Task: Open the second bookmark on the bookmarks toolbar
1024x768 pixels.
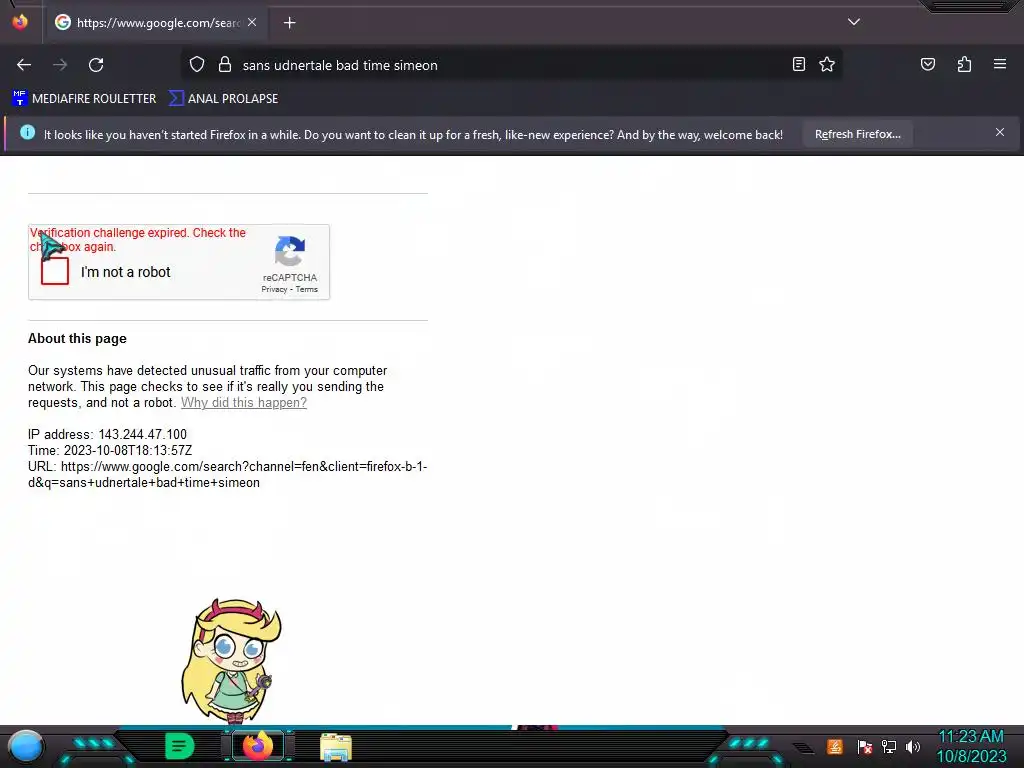Action: [223, 99]
